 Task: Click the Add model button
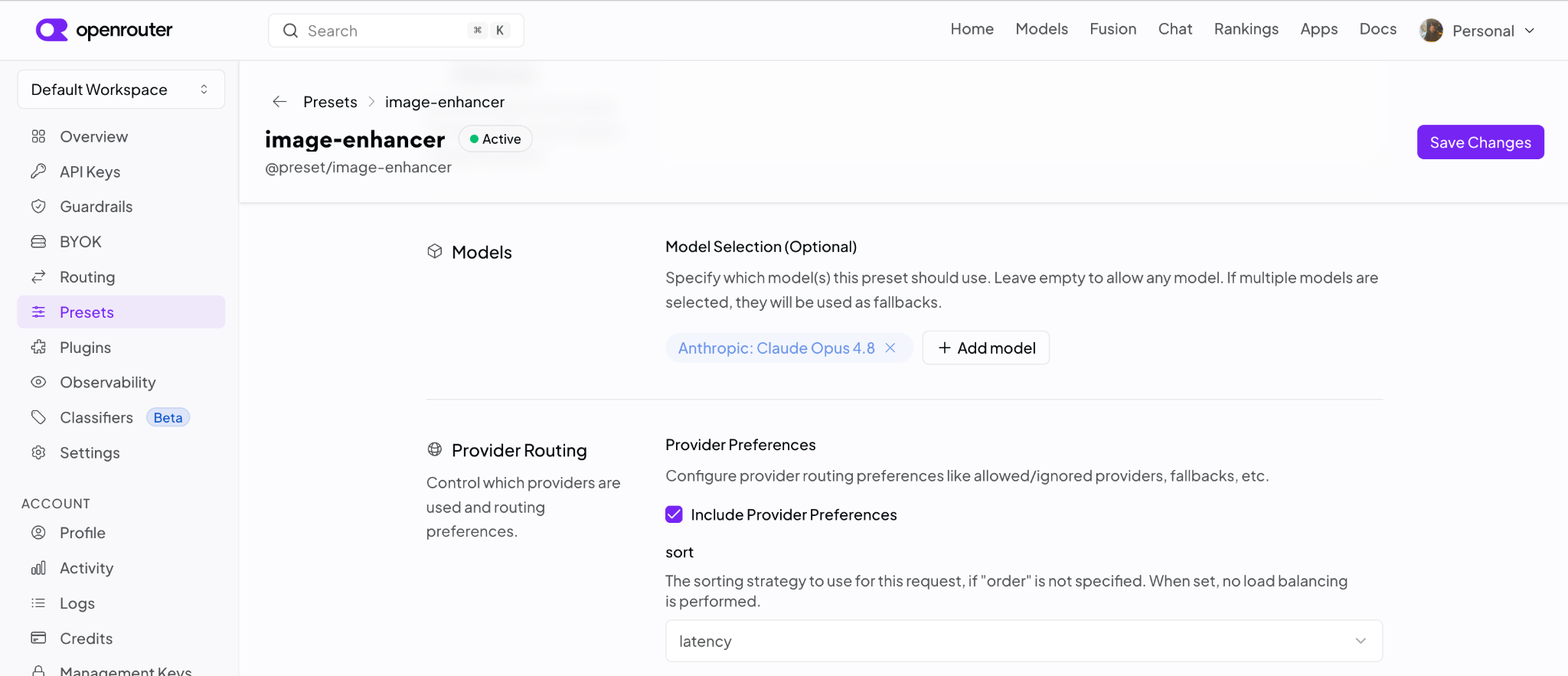click(986, 348)
